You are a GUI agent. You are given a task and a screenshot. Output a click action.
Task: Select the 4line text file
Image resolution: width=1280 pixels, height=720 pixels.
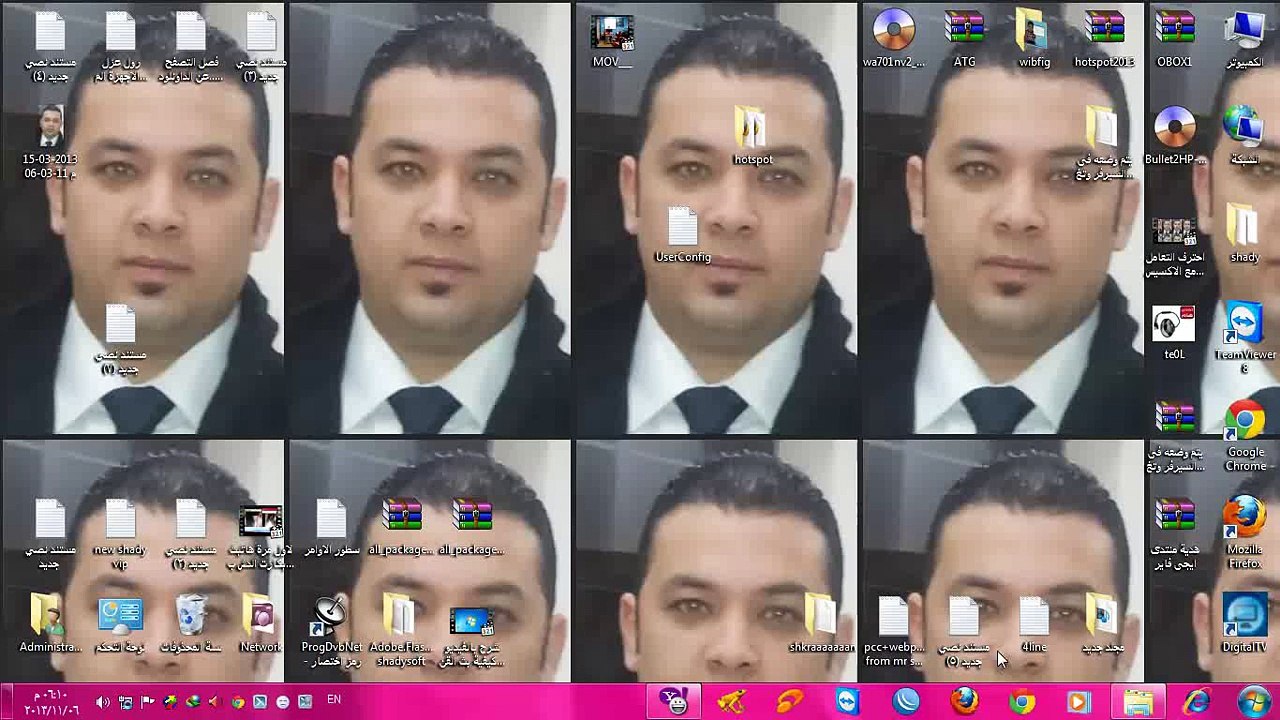pos(1034,625)
